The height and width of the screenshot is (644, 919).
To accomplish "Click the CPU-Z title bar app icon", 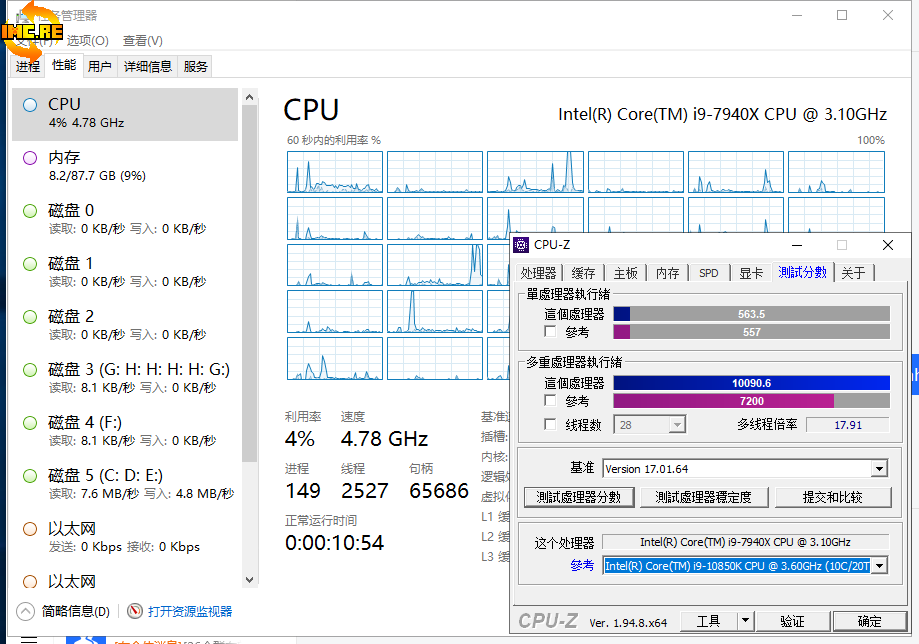I will (522, 245).
